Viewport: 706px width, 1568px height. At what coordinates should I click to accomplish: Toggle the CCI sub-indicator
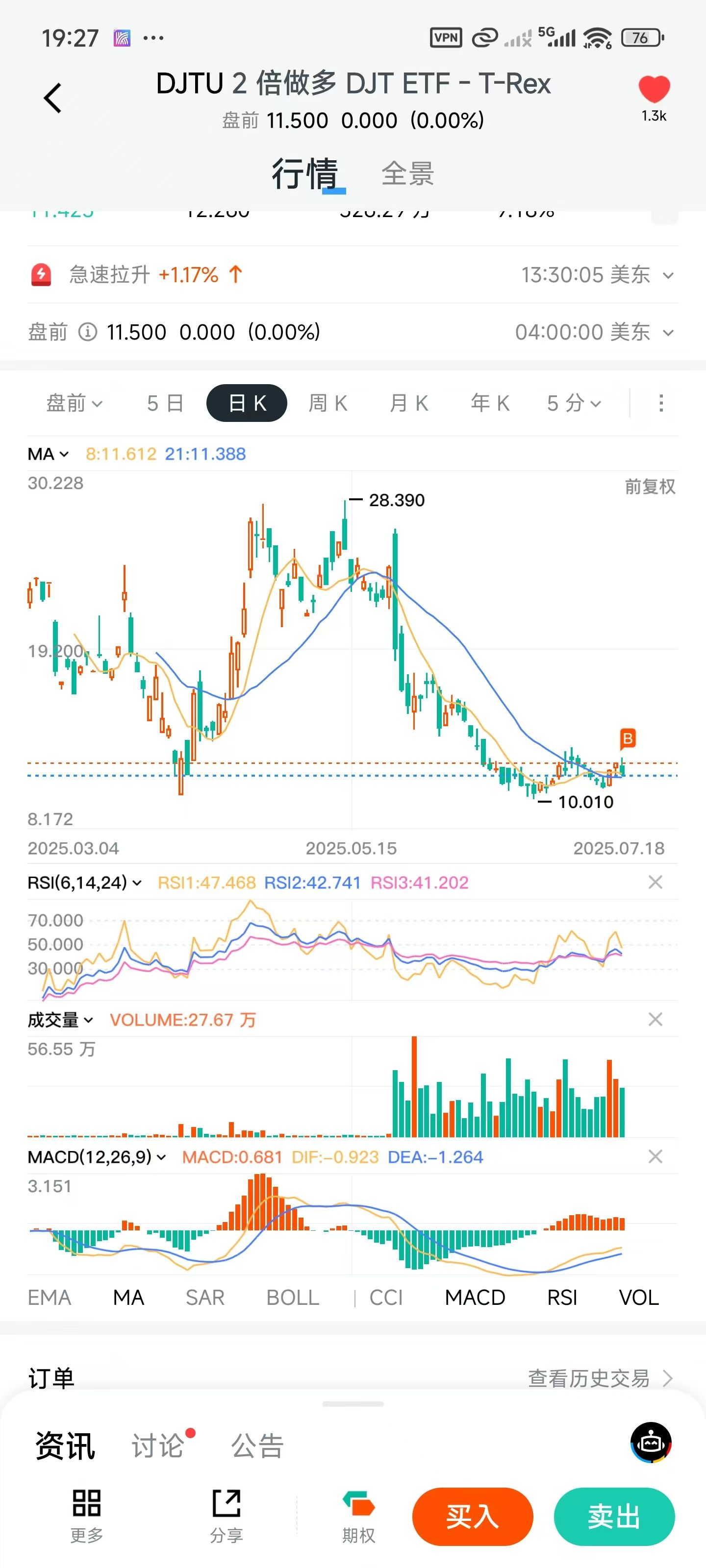(x=386, y=1297)
